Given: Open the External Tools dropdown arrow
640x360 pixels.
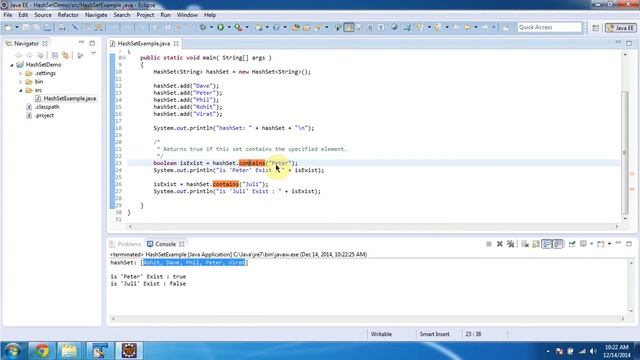Looking at the screenshot, I should pyautogui.click(x=247, y=27).
